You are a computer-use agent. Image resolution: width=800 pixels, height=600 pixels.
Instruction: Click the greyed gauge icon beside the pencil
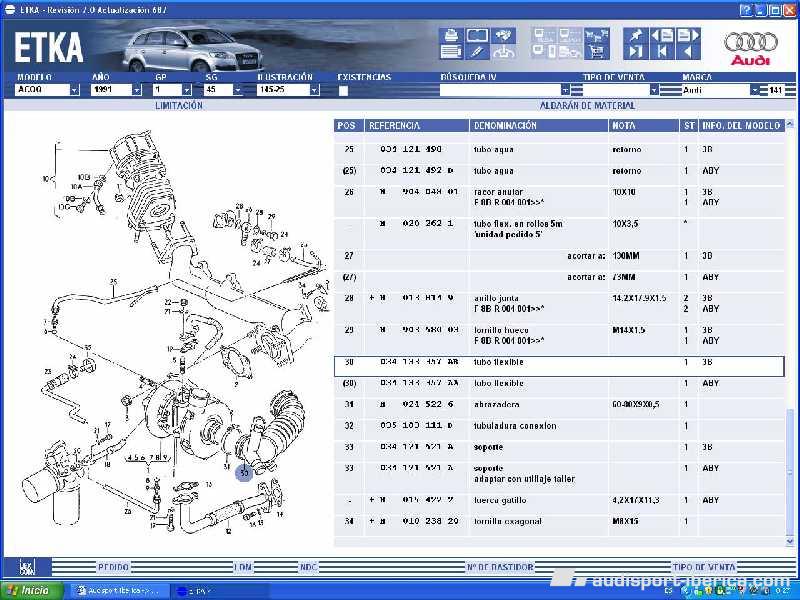504,52
